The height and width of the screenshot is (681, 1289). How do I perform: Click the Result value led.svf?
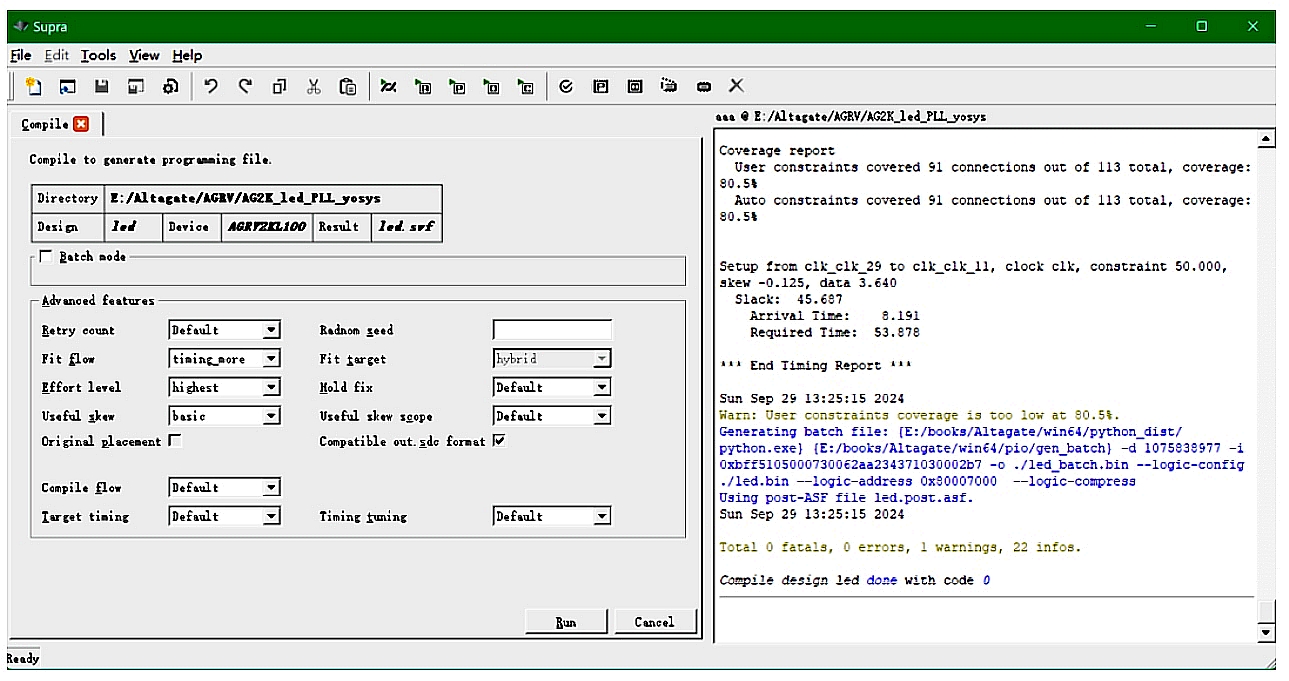(x=406, y=226)
